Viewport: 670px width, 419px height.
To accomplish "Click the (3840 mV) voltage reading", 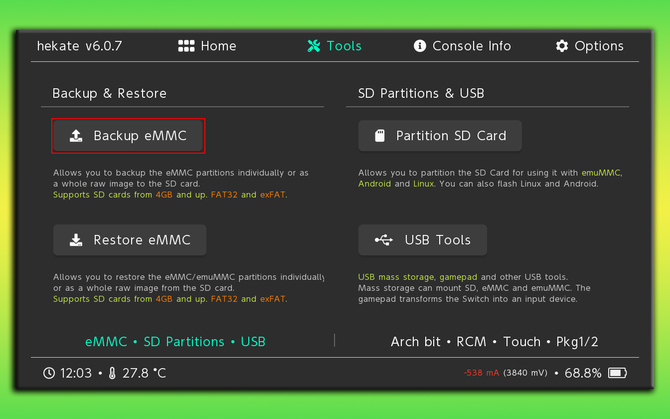I will (525, 373).
